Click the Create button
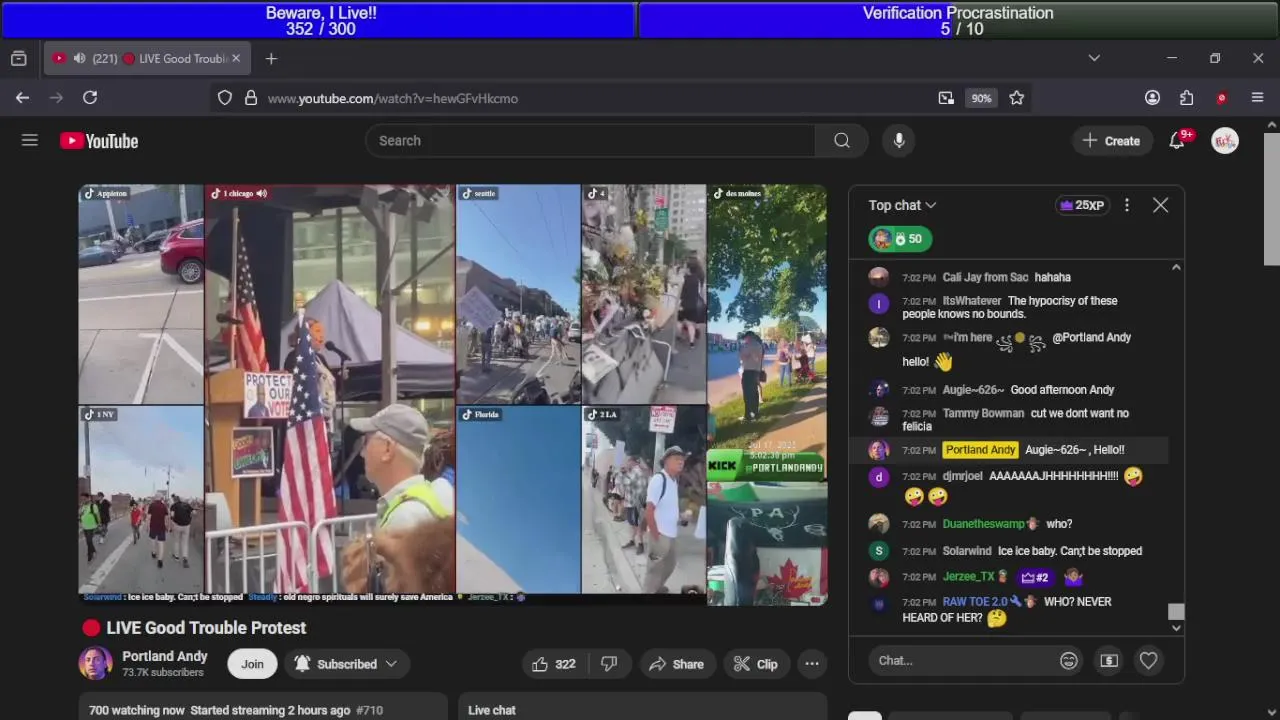1280x720 pixels. (1111, 141)
